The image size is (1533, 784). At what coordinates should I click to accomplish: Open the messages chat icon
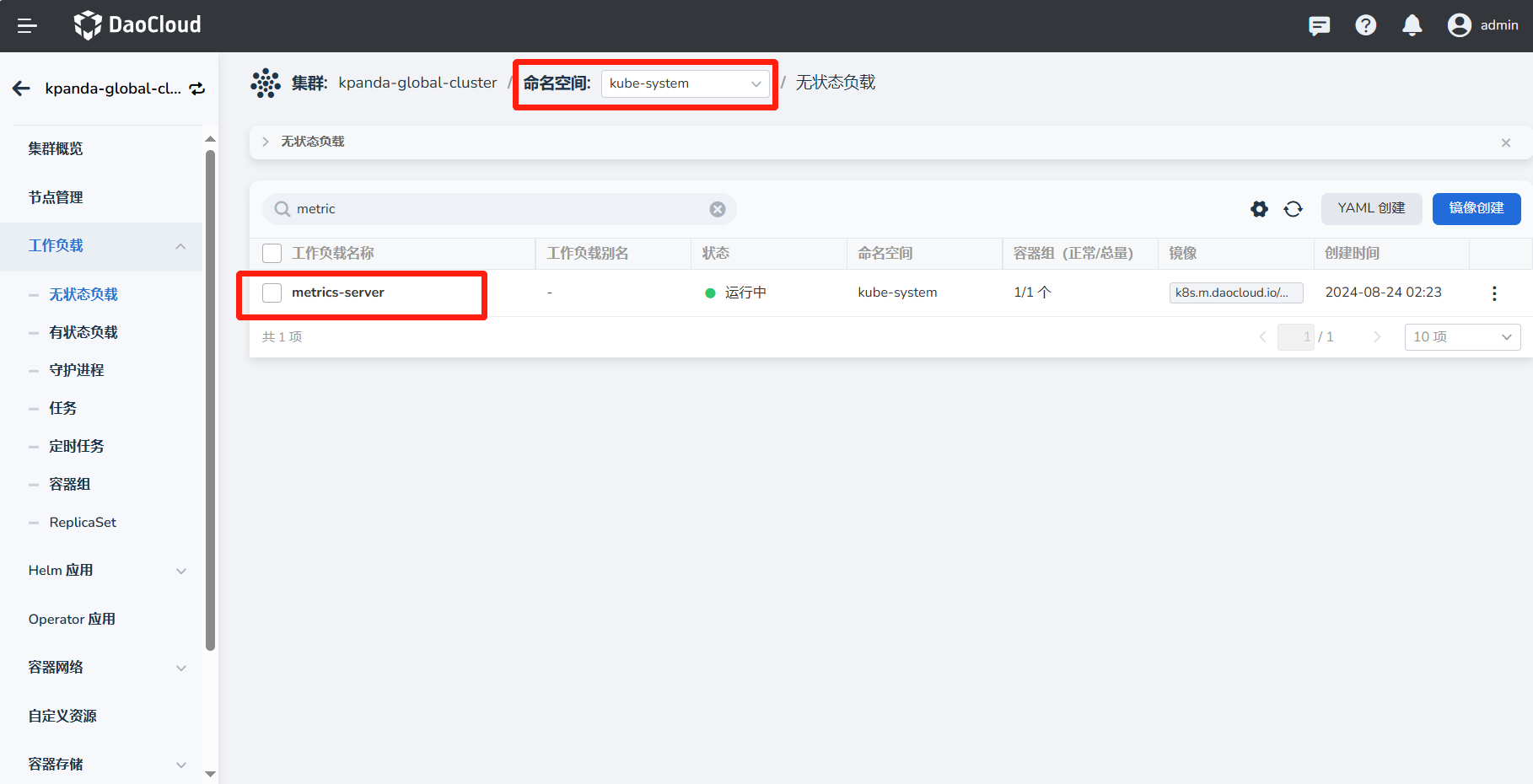pos(1319,26)
